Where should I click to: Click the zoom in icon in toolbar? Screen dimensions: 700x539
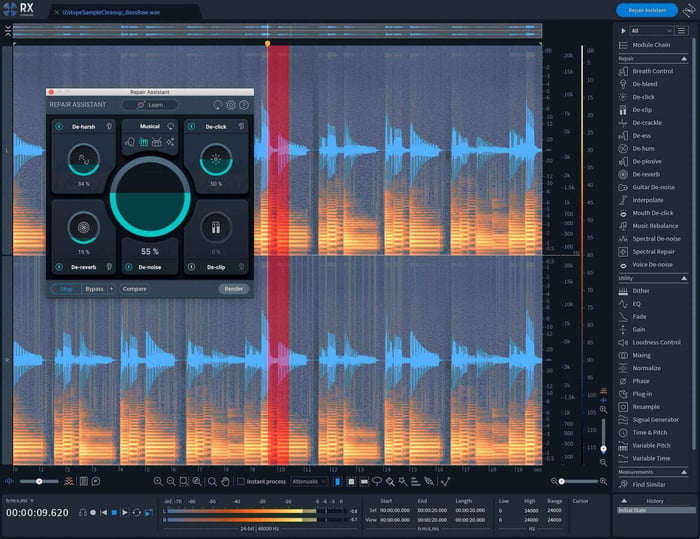pyautogui.click(x=158, y=481)
